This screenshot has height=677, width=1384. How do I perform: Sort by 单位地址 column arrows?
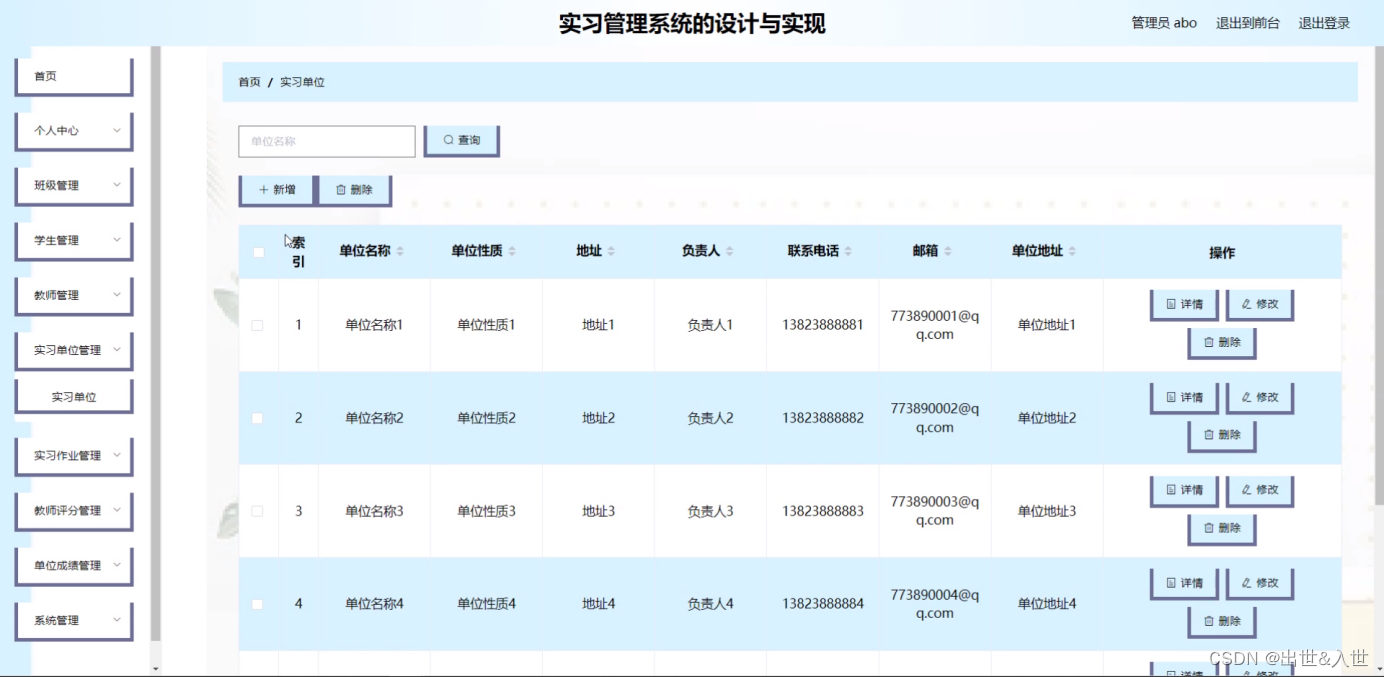click(x=1073, y=252)
